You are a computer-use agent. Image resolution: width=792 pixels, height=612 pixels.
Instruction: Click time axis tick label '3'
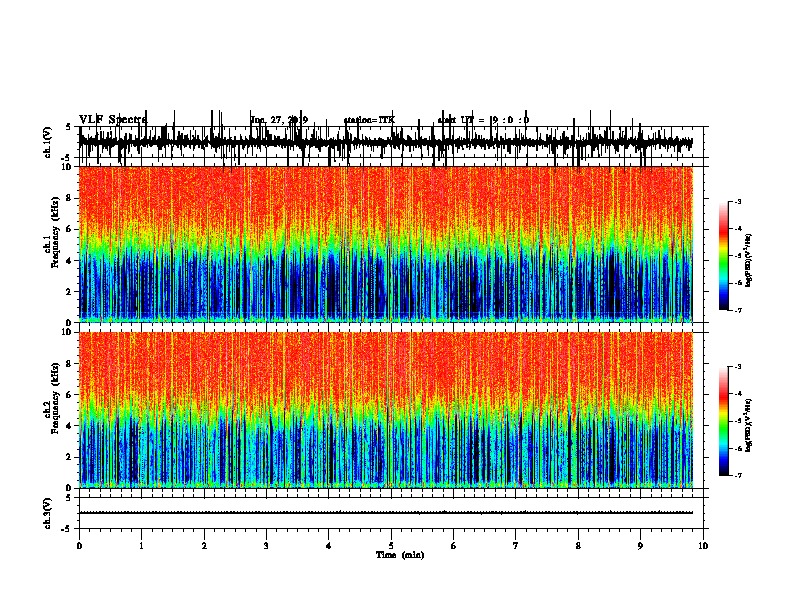tap(266, 546)
